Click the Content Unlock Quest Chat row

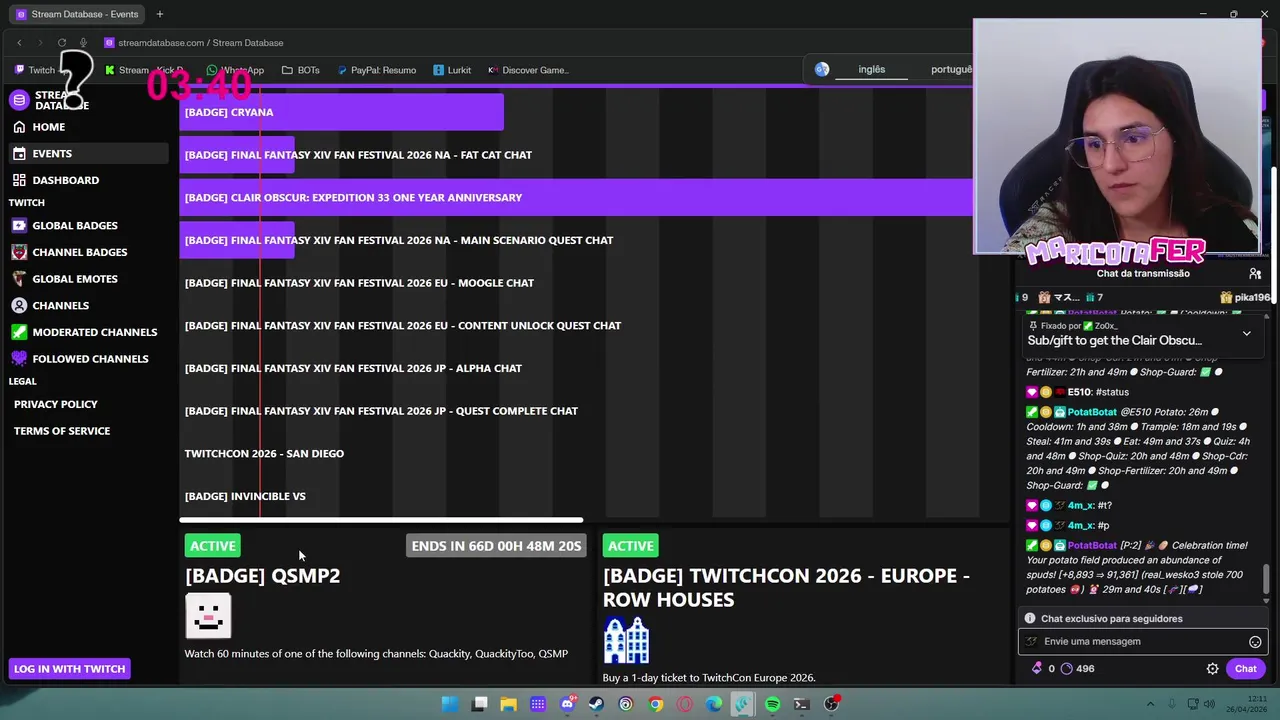click(x=402, y=326)
